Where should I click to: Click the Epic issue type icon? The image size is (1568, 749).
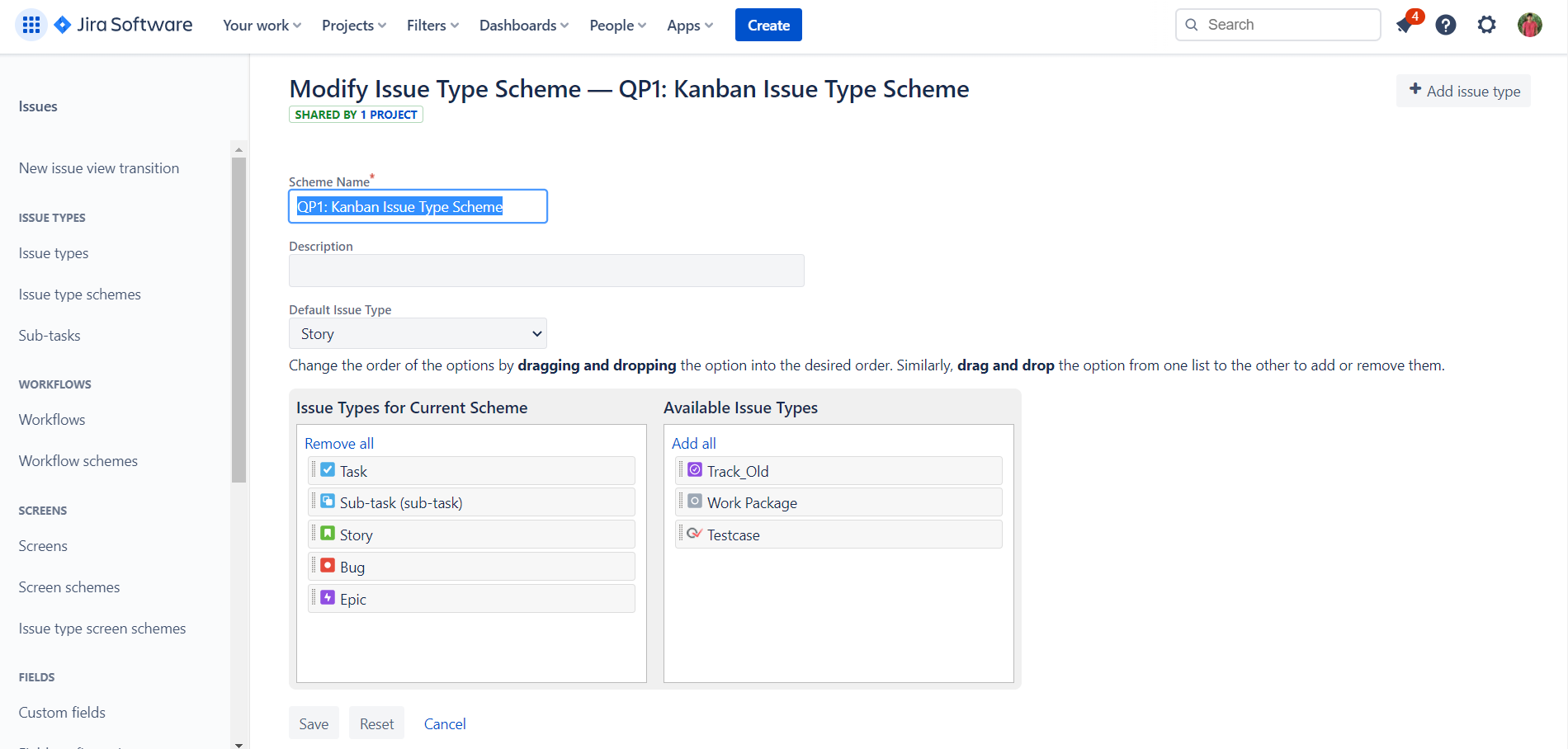coord(328,598)
